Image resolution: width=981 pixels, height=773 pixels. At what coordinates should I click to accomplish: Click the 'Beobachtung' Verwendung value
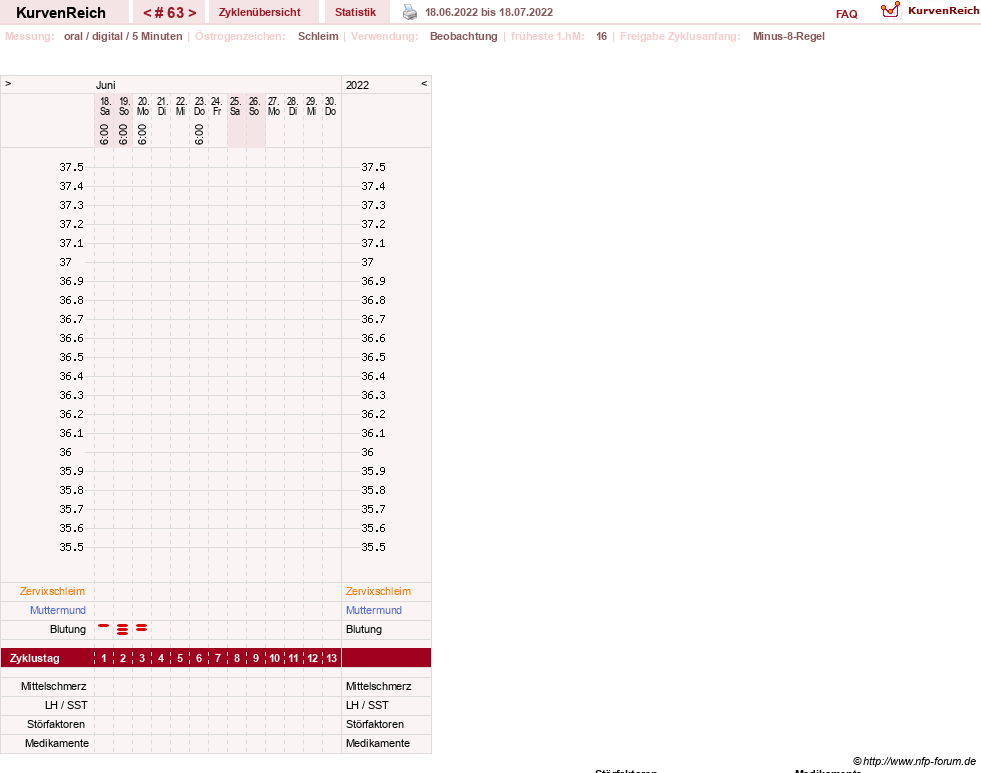(464, 36)
